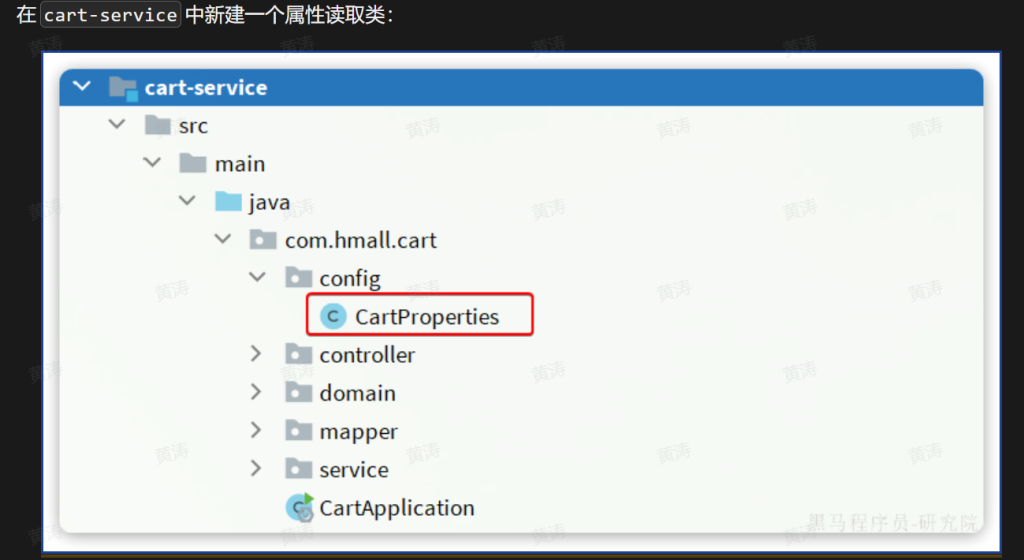This screenshot has width=1024, height=560.
Task: Expand the service package chevron
Action: [x=257, y=469]
